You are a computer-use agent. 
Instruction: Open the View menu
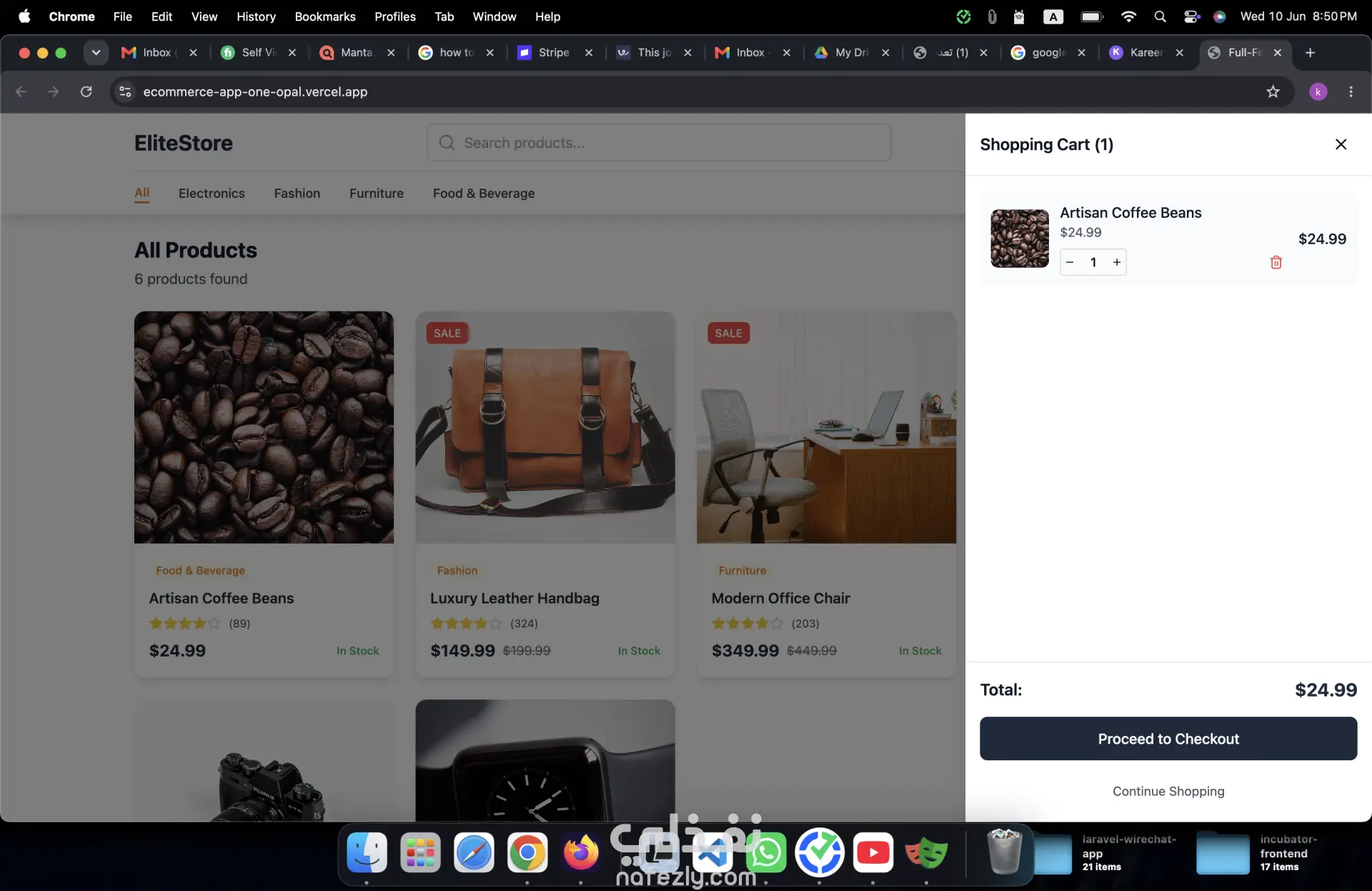tap(204, 16)
